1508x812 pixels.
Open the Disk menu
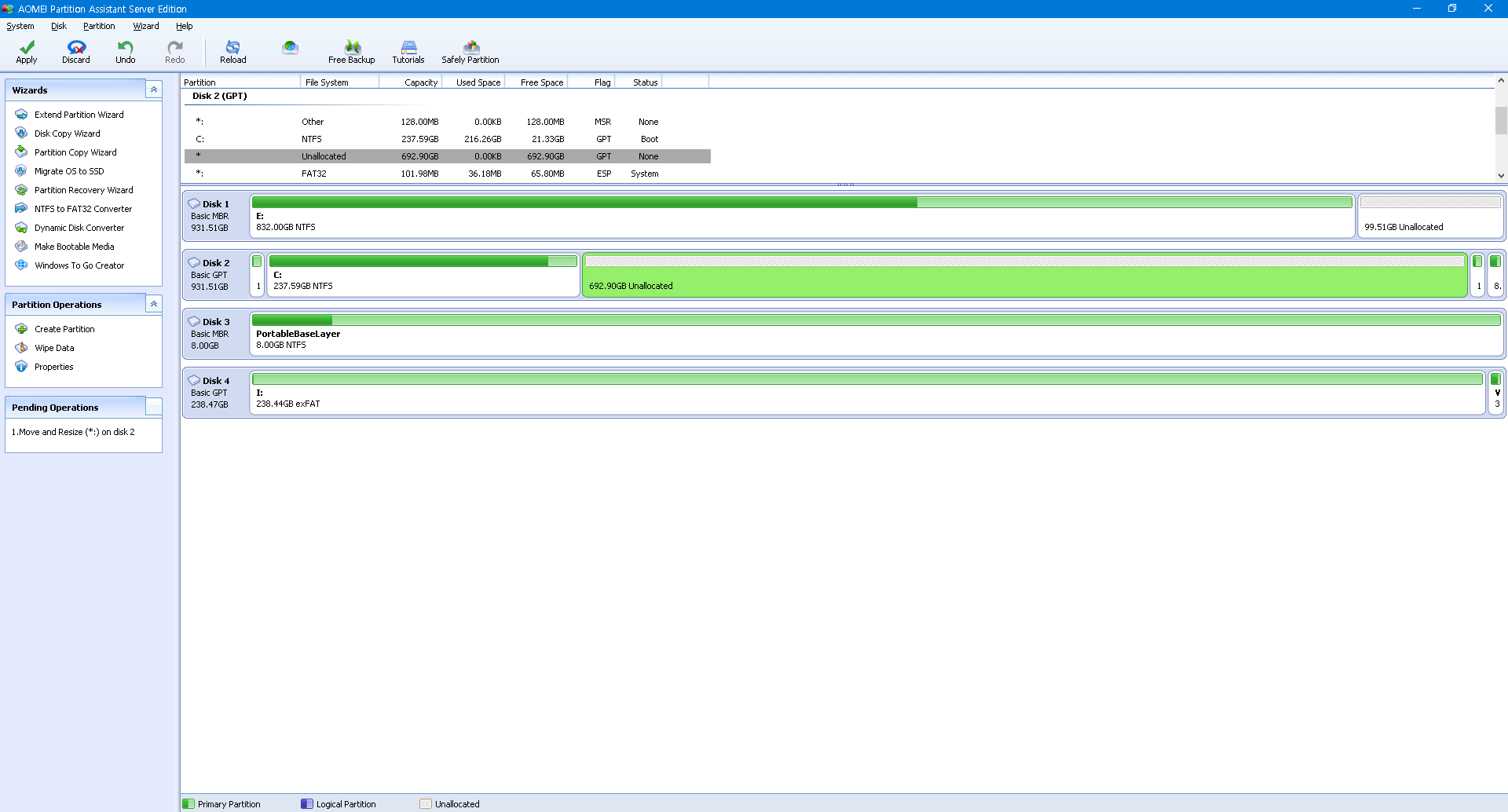tap(59, 26)
